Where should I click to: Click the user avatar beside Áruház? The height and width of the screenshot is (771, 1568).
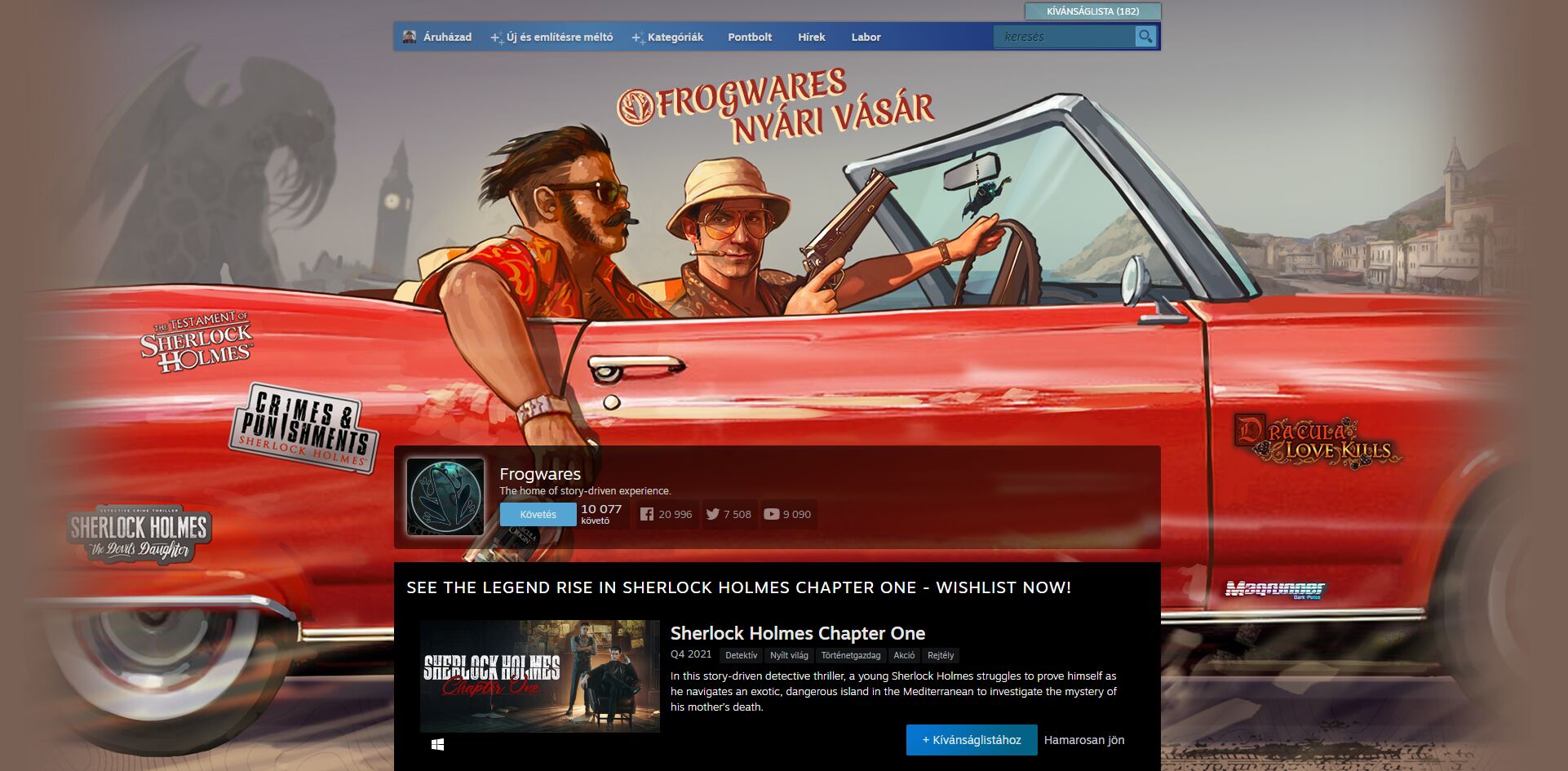point(410,37)
